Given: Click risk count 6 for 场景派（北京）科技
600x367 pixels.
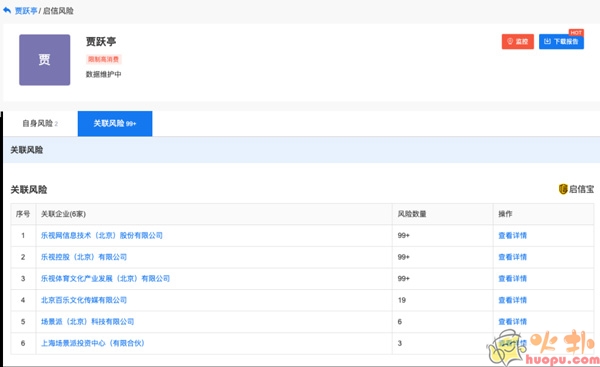Looking at the screenshot, I should pyautogui.click(x=399, y=321).
